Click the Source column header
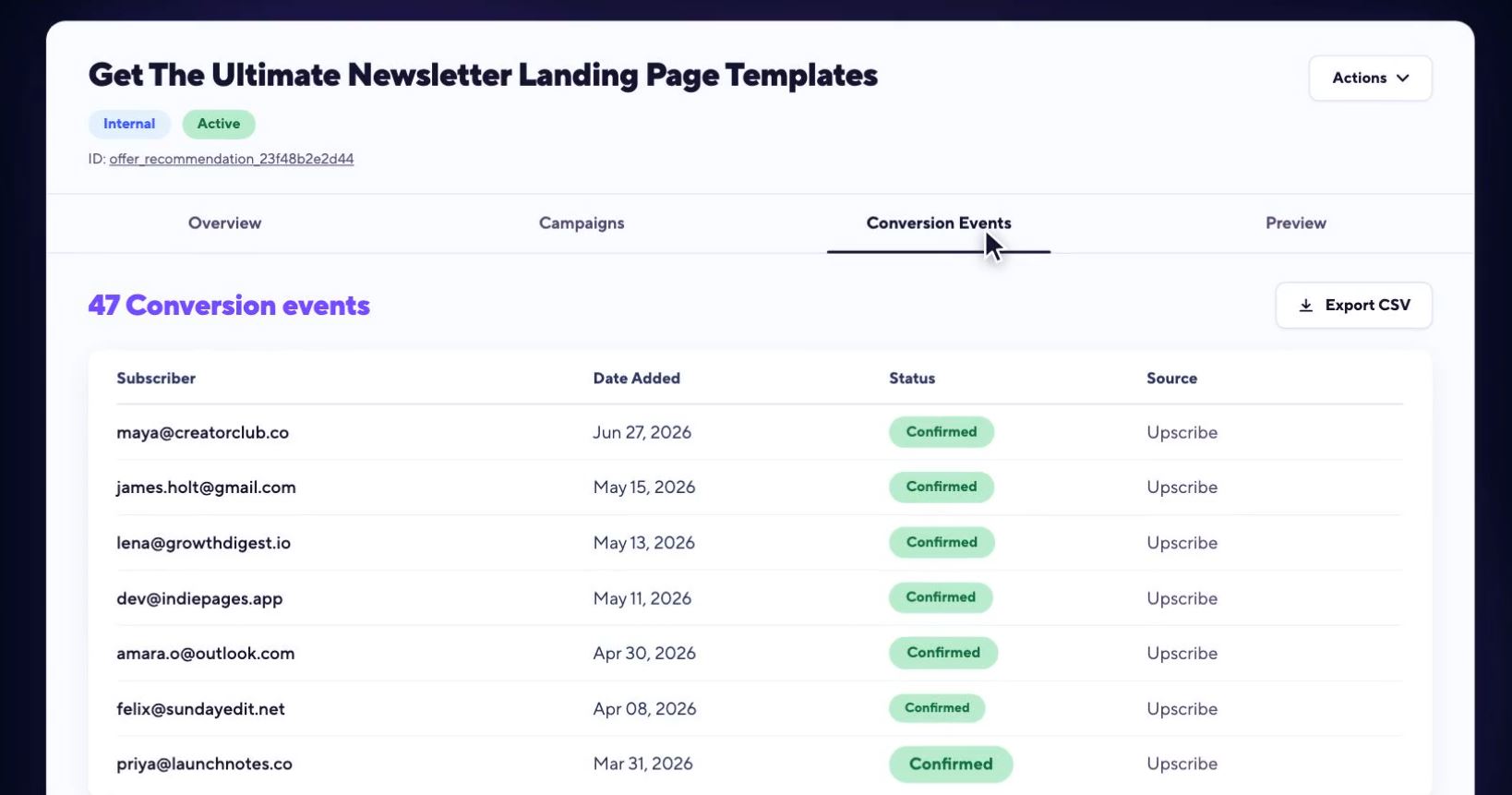The height and width of the screenshot is (795, 1512). (1171, 379)
